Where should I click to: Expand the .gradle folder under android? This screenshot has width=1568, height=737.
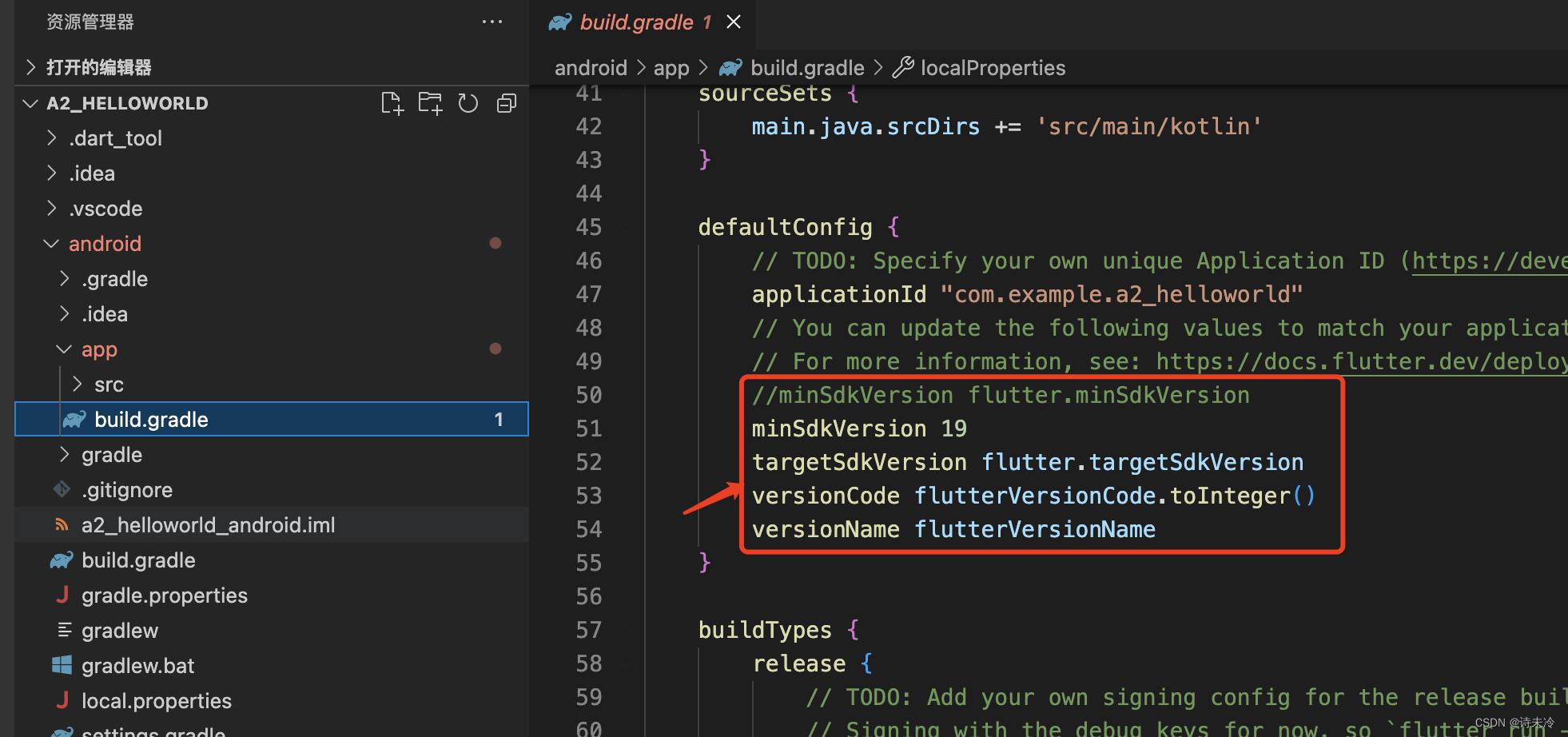pos(272,279)
